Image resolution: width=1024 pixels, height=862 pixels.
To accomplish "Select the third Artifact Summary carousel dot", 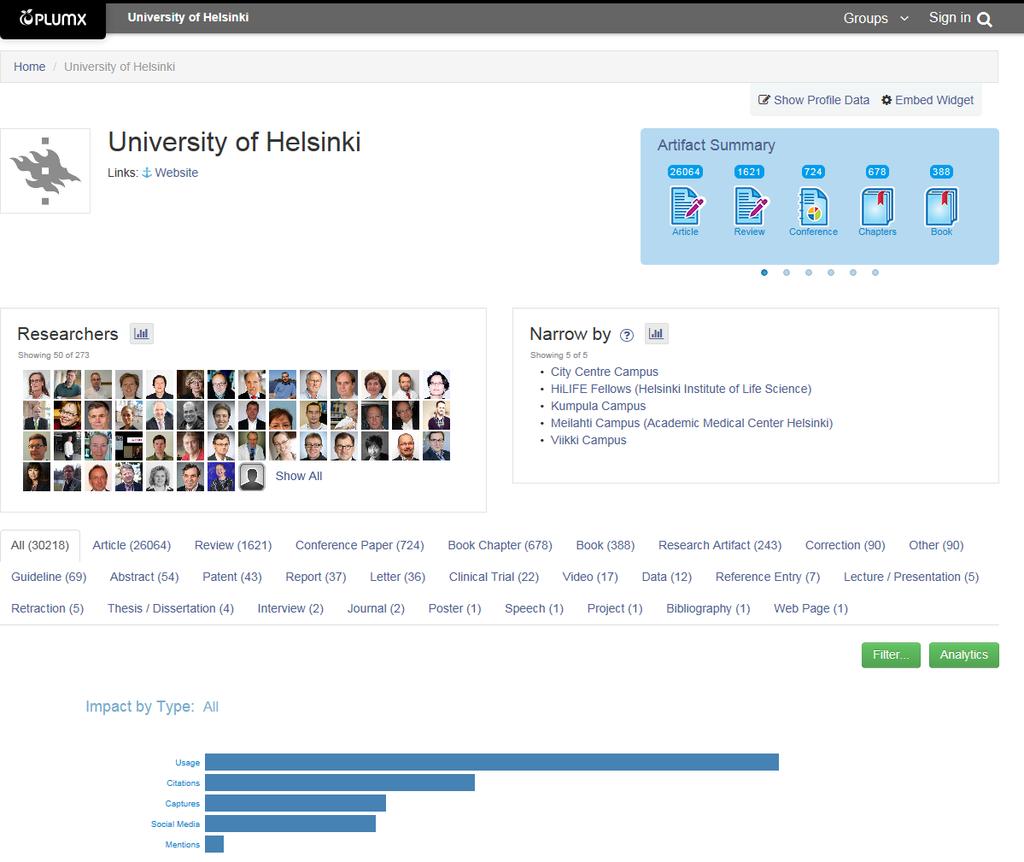I will [x=808, y=272].
